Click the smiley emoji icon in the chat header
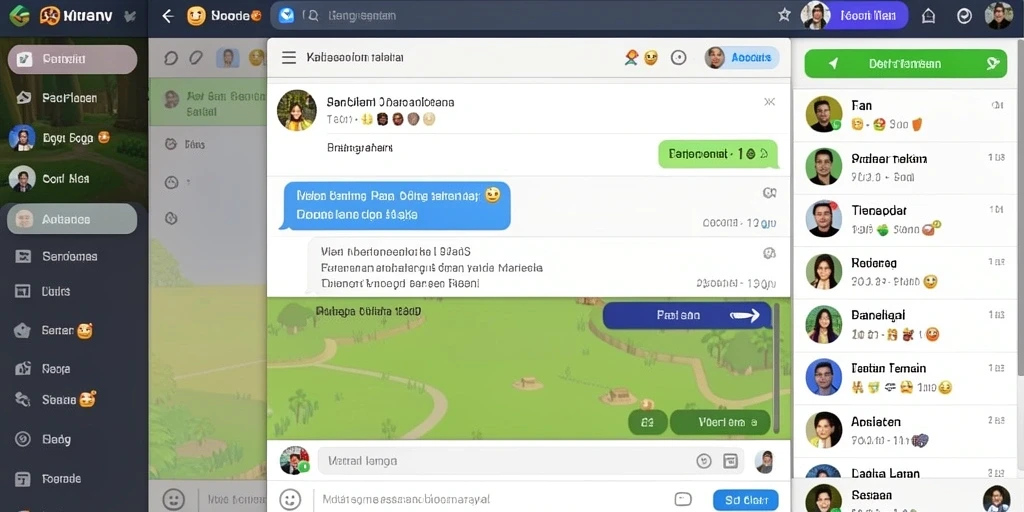The image size is (1024, 512). (x=651, y=58)
